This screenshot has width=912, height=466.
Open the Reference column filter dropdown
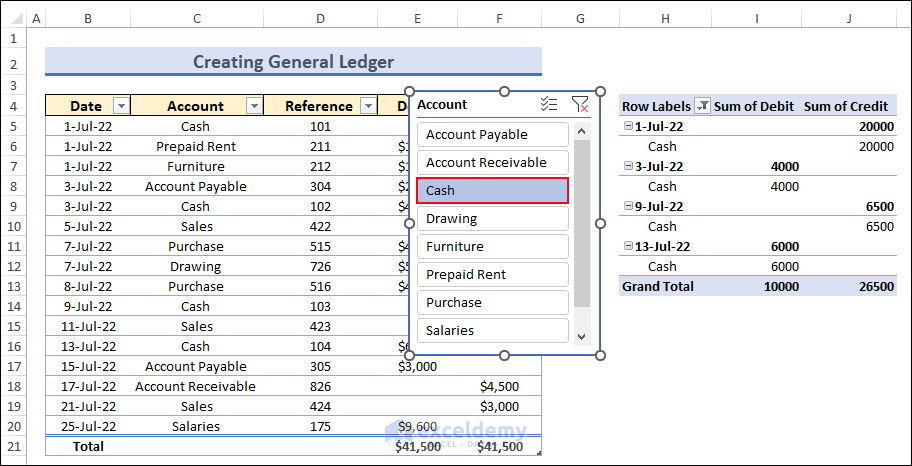click(368, 106)
